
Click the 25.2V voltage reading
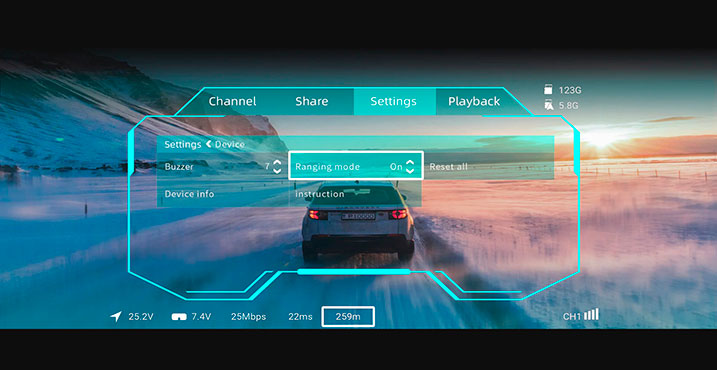pyautogui.click(x=141, y=316)
